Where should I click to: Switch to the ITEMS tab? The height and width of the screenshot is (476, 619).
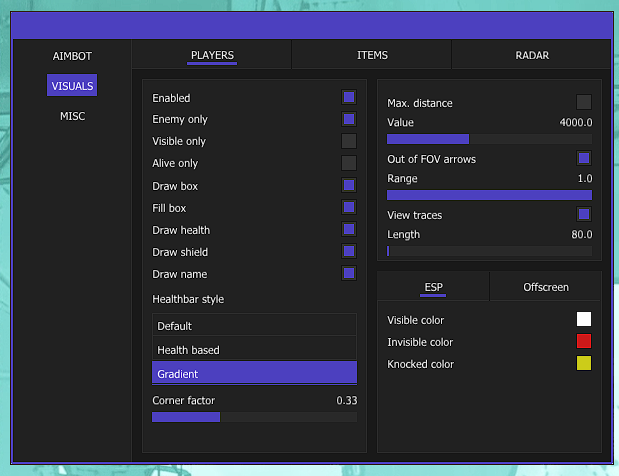[x=372, y=55]
